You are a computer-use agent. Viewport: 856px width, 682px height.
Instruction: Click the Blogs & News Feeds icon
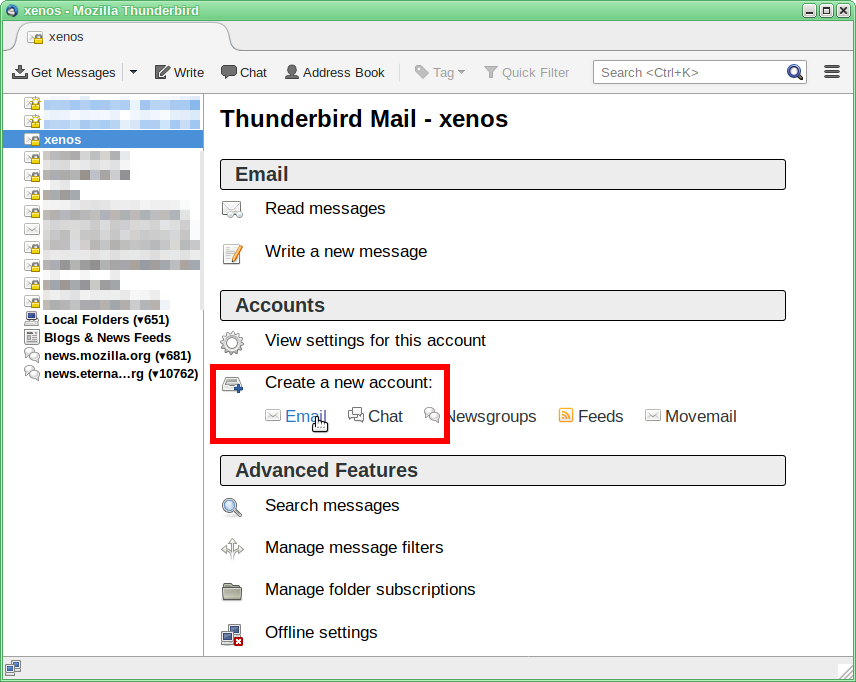tap(32, 337)
